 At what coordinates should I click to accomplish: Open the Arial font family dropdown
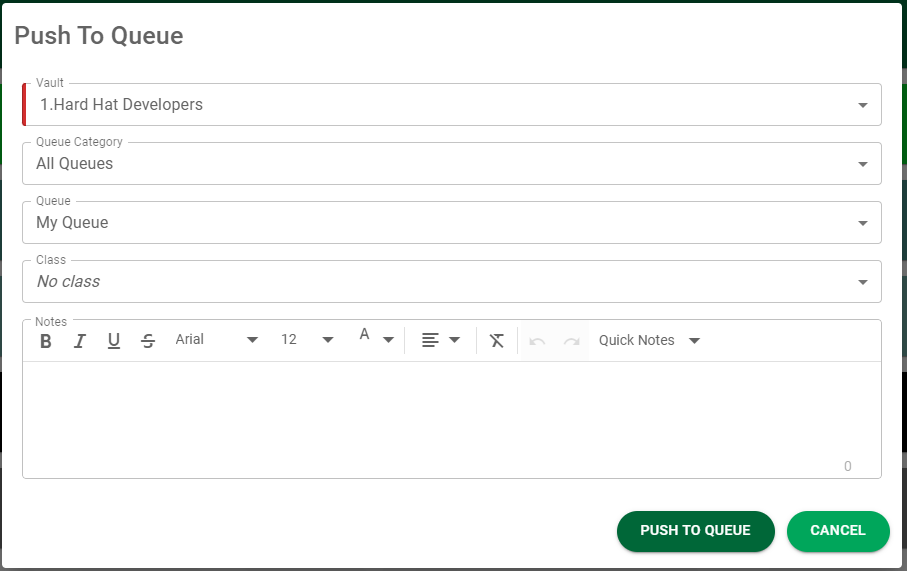pyautogui.click(x=217, y=340)
